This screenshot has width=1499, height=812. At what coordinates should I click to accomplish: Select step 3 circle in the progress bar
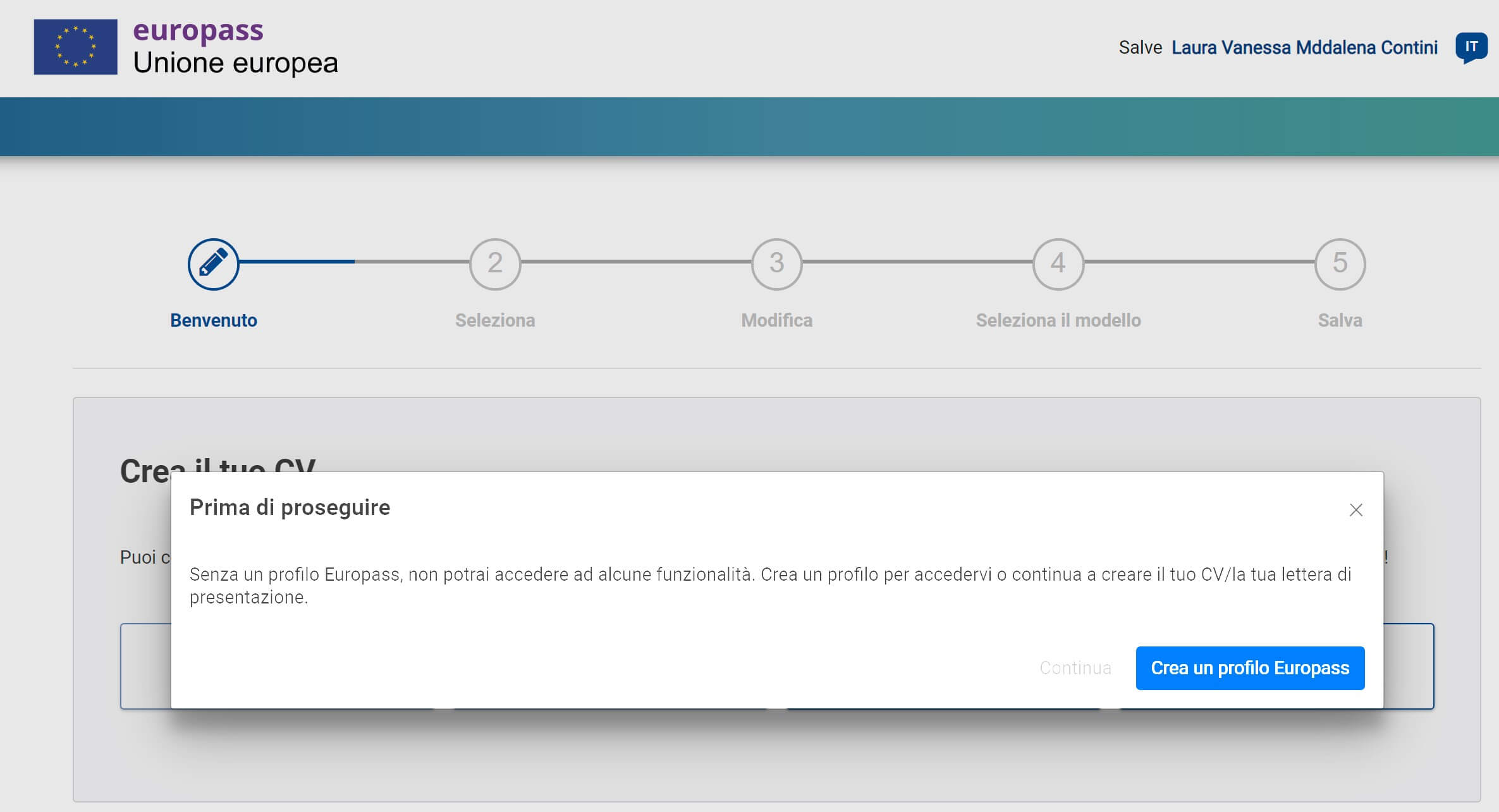tap(776, 264)
